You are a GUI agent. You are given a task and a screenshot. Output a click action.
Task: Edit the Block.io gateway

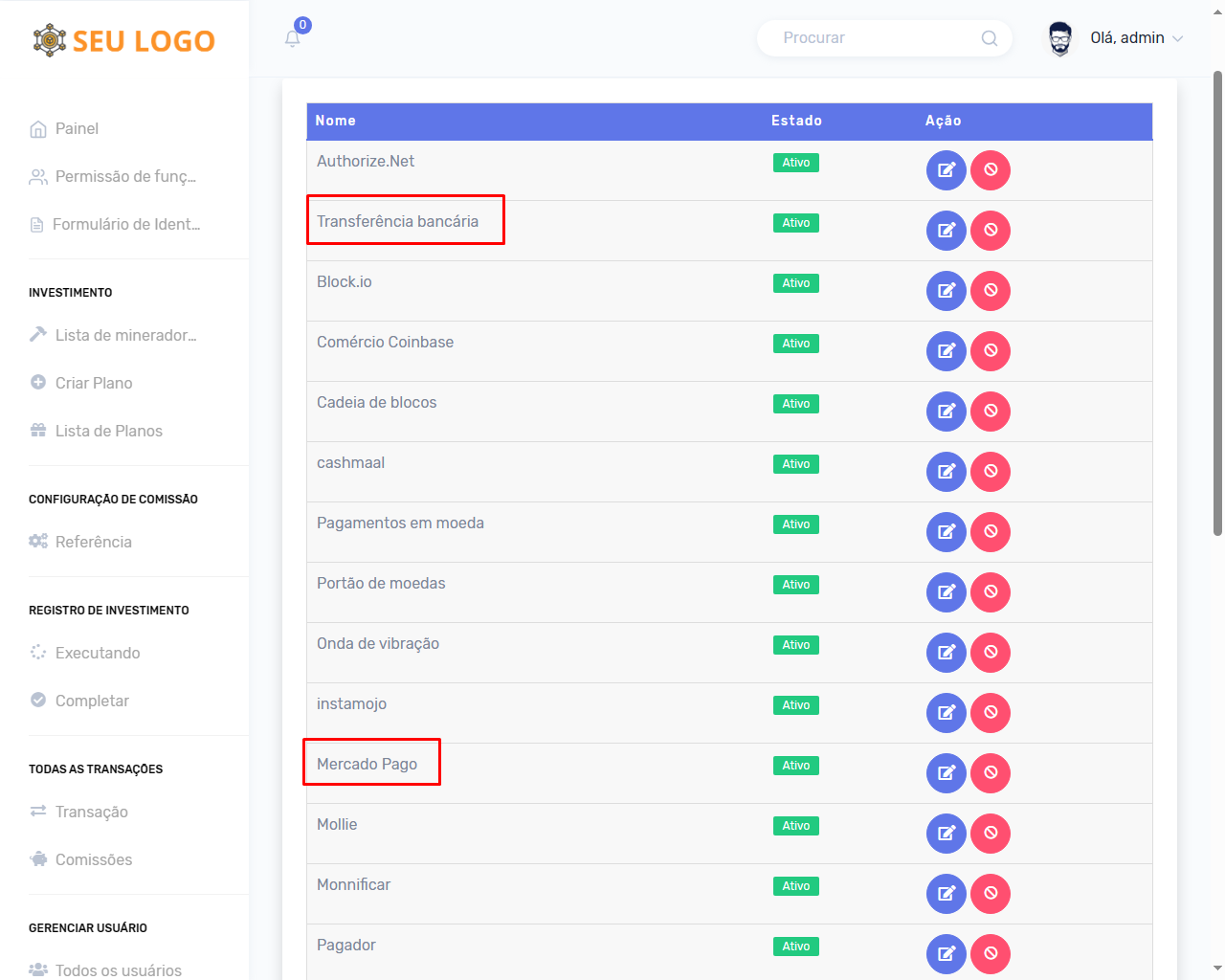[946, 291]
